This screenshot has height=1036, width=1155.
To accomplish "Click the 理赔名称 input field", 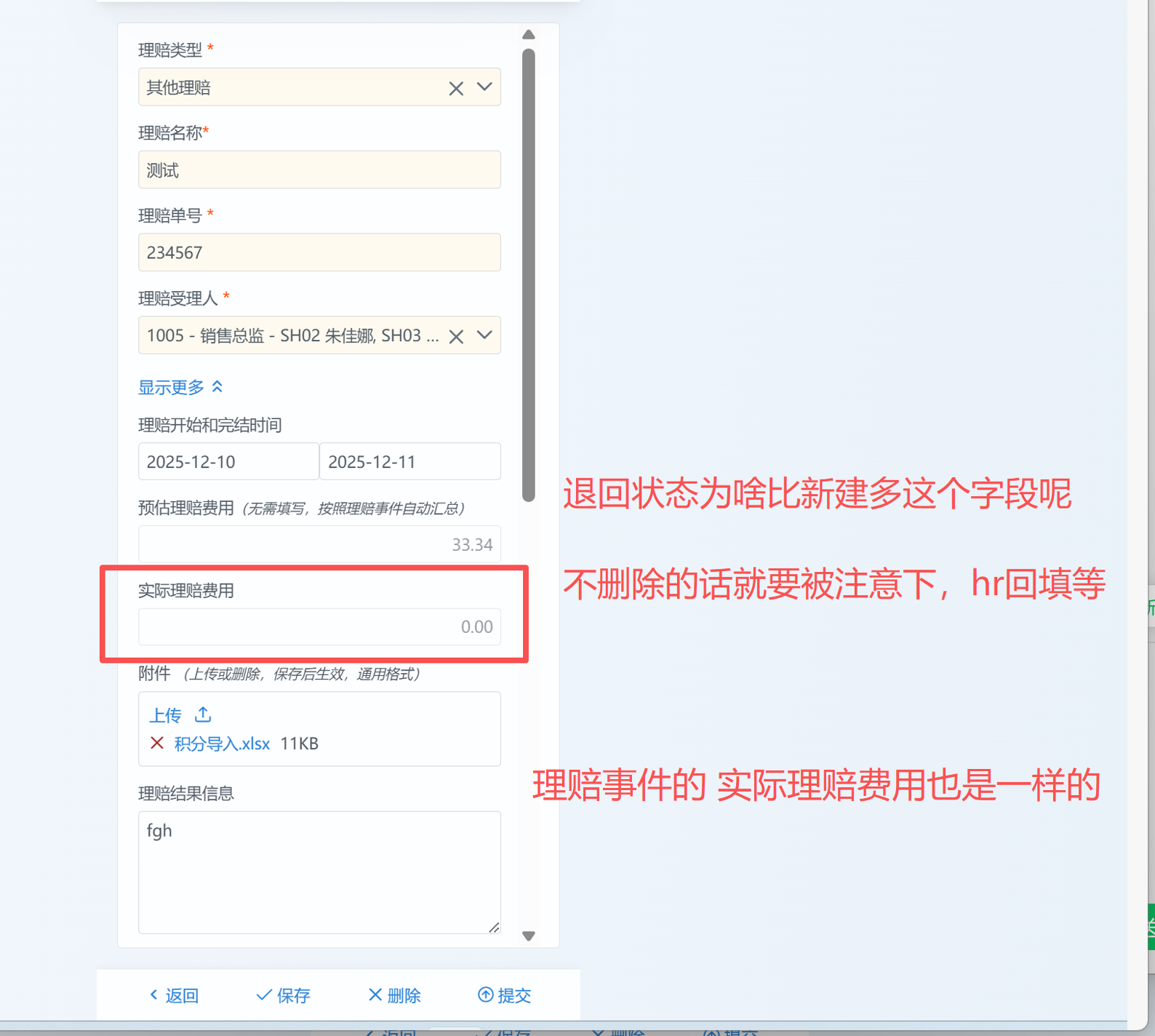I will click(319, 170).
